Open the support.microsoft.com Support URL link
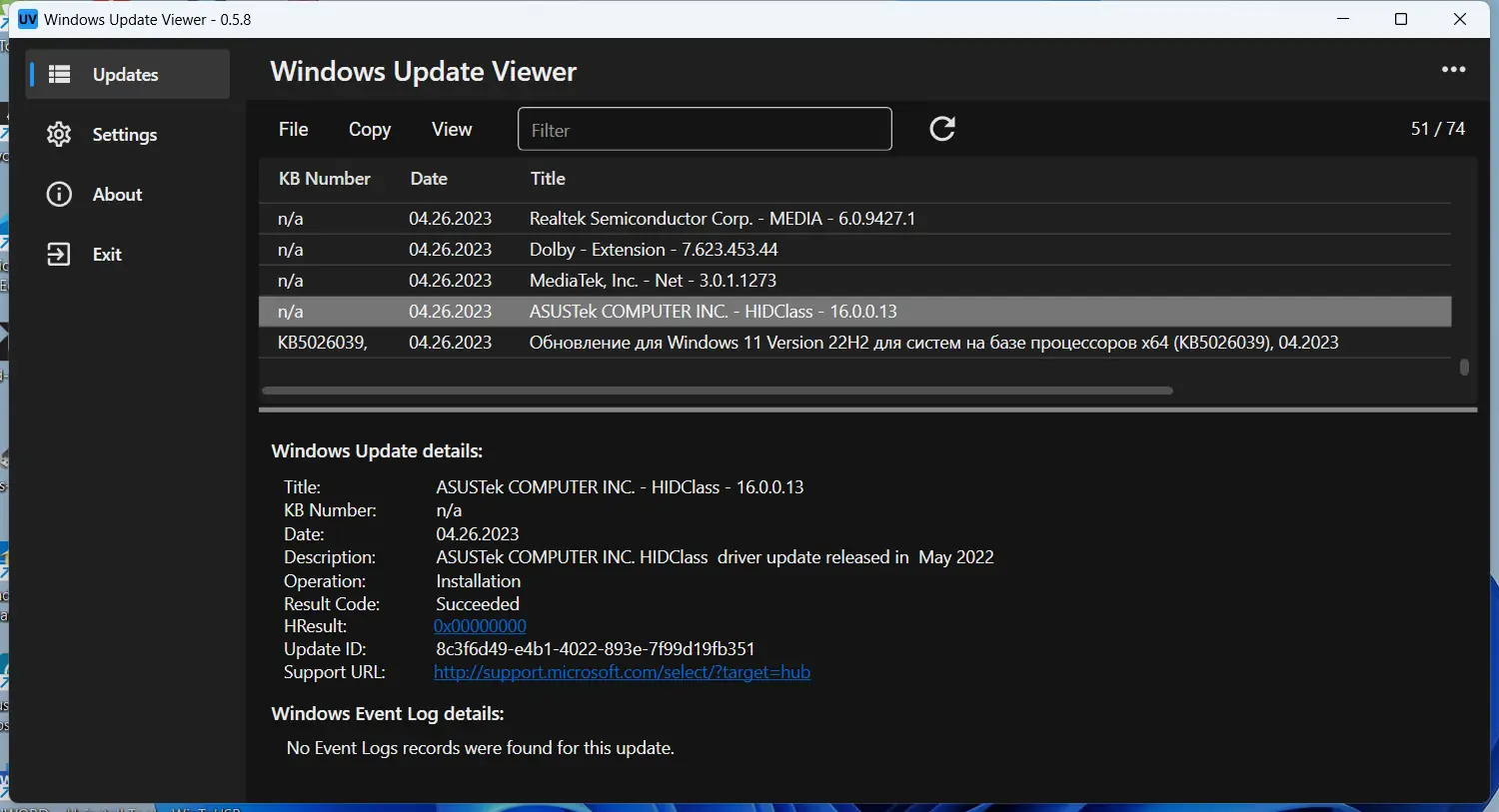This screenshot has width=1499, height=812. coord(622,672)
